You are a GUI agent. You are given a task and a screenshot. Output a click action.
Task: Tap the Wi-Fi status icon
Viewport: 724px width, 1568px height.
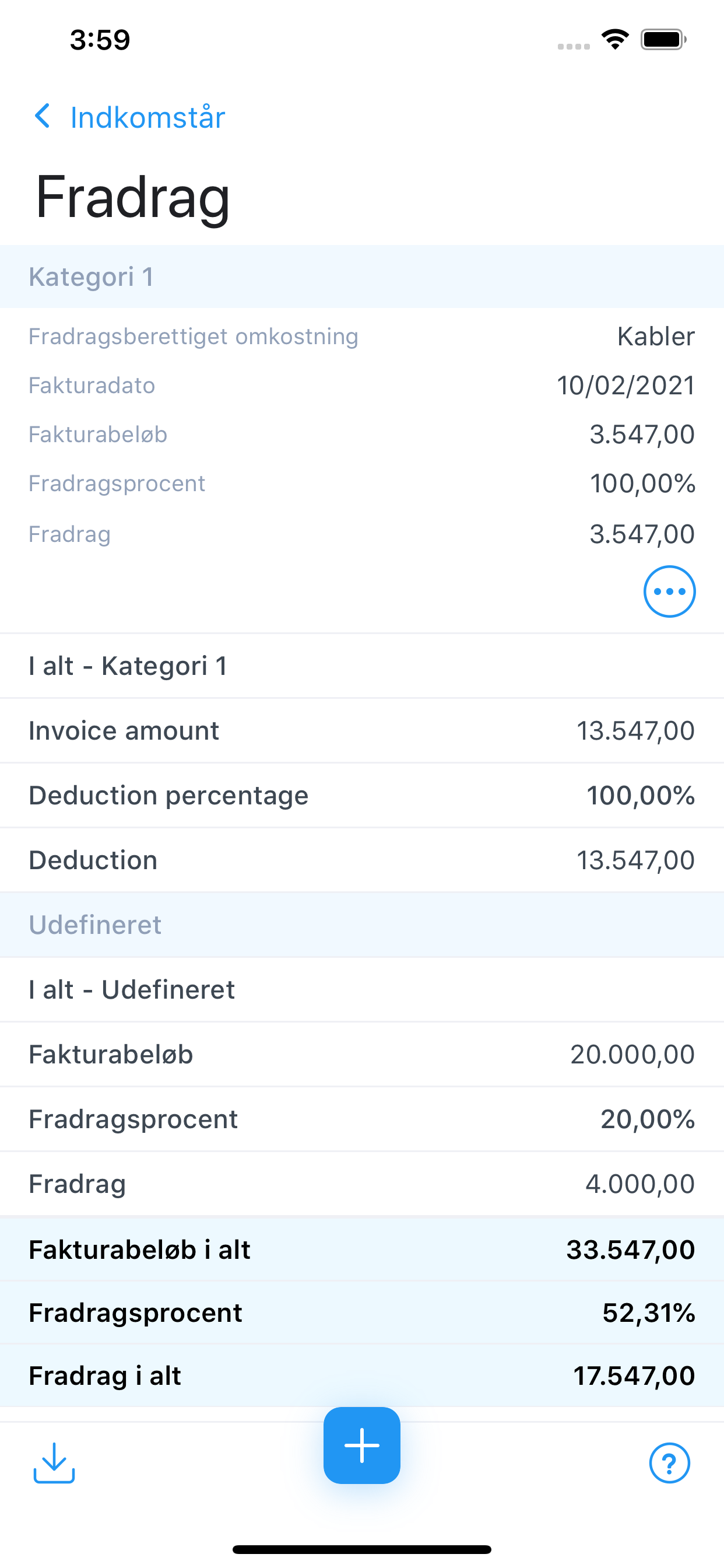615,40
